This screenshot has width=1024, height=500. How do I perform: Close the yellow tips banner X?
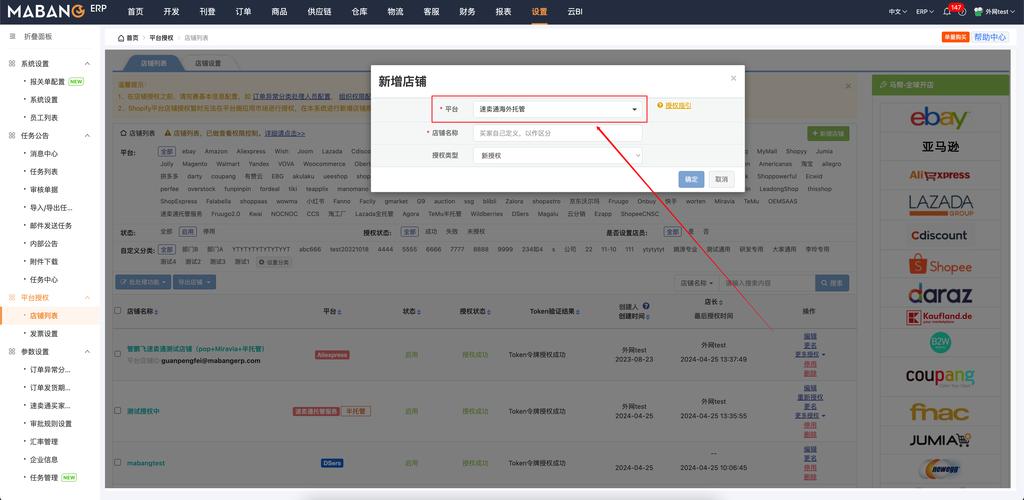coord(848,86)
